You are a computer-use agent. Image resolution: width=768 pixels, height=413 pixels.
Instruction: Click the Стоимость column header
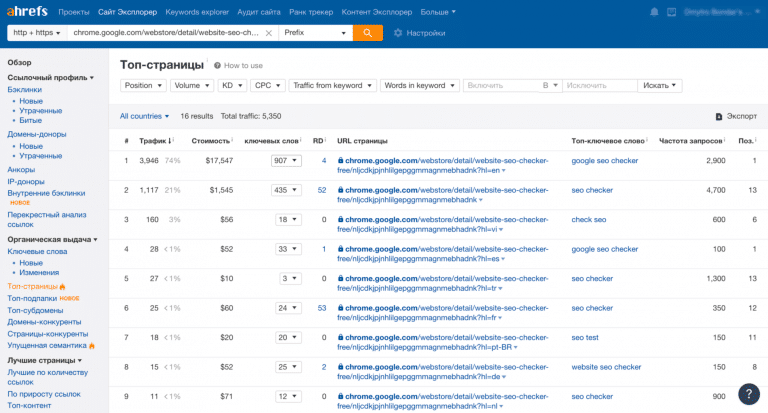coord(211,141)
